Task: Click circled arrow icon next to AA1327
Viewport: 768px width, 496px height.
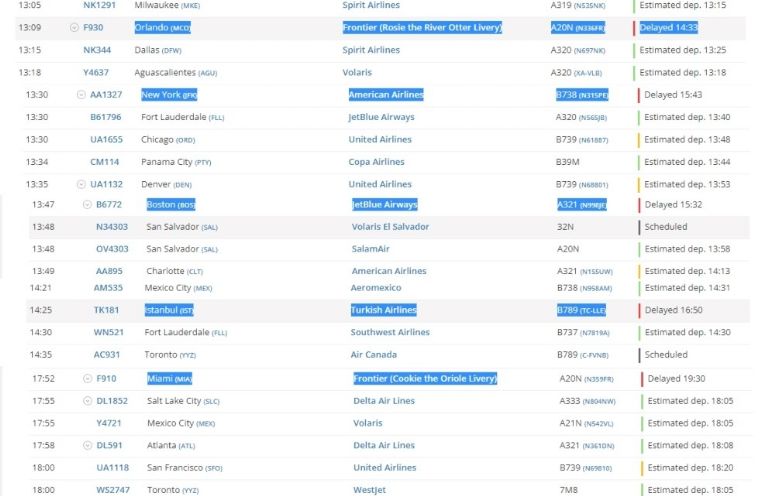Action: 81,95
